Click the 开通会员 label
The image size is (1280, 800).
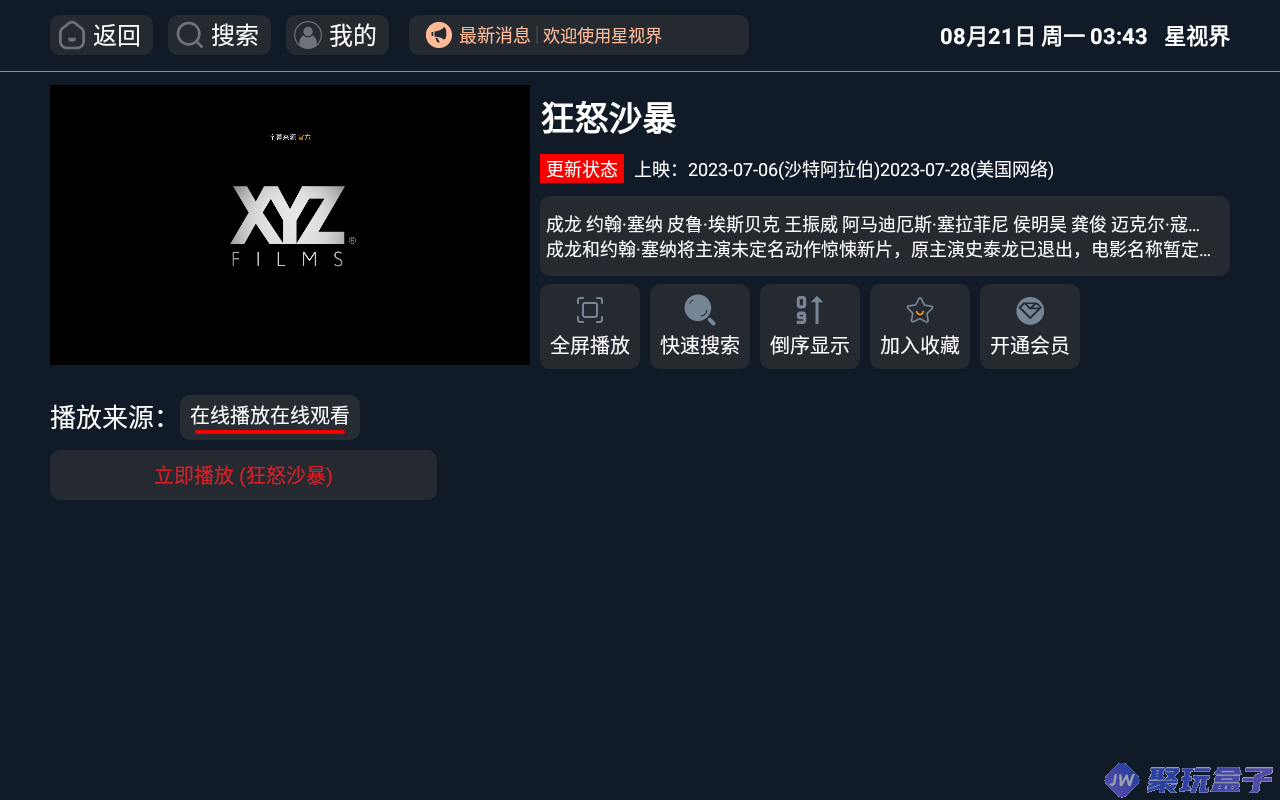[x=1030, y=345]
